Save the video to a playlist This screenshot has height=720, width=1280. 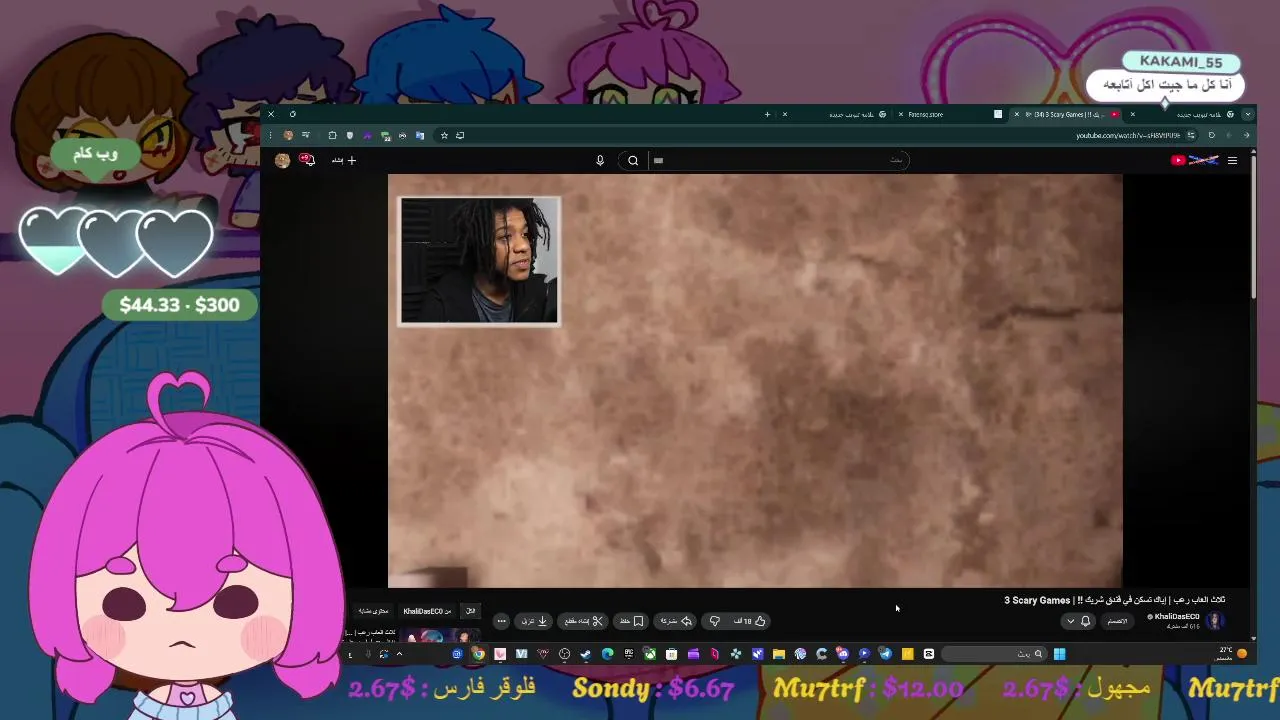pyautogui.click(x=631, y=621)
